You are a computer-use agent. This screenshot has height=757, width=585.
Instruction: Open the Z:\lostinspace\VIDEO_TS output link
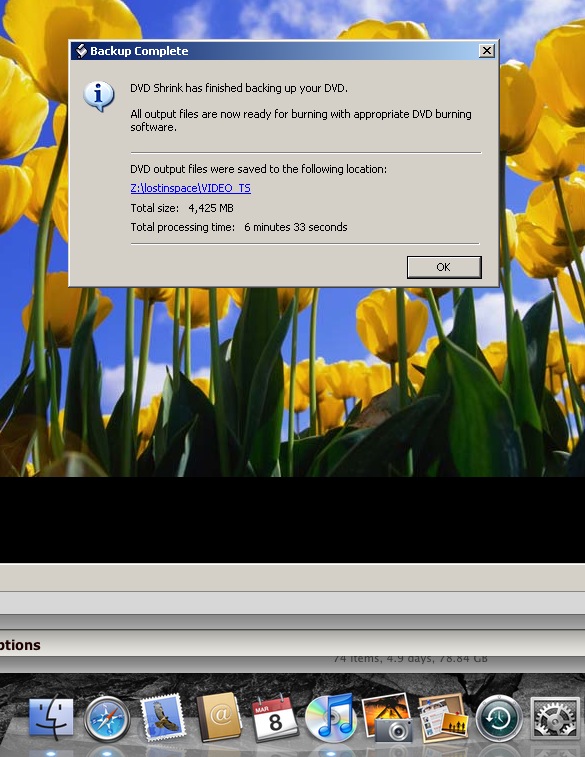coord(191,188)
